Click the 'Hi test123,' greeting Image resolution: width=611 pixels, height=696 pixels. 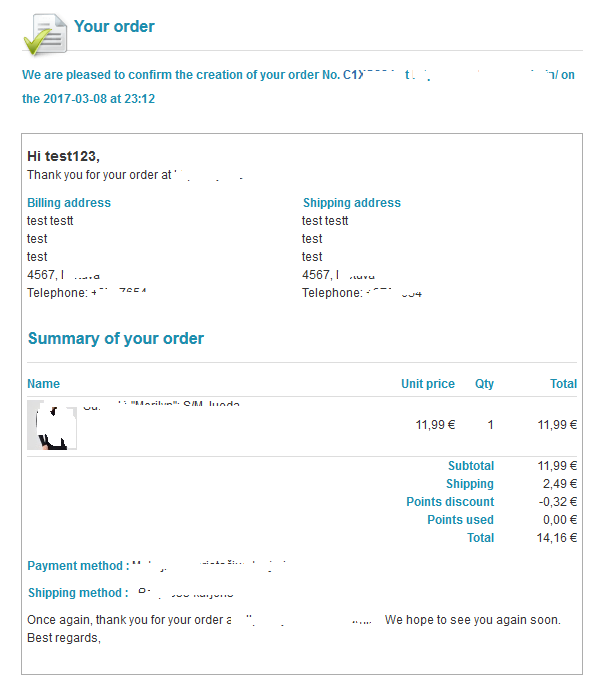[63, 156]
